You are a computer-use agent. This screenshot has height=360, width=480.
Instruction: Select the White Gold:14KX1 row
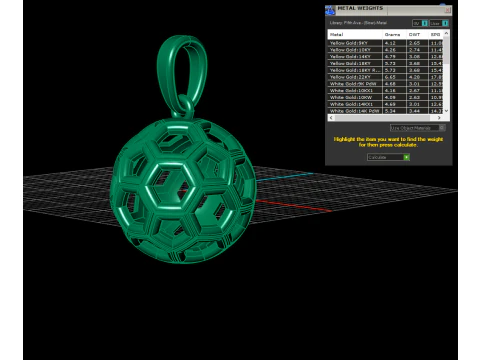386,104
